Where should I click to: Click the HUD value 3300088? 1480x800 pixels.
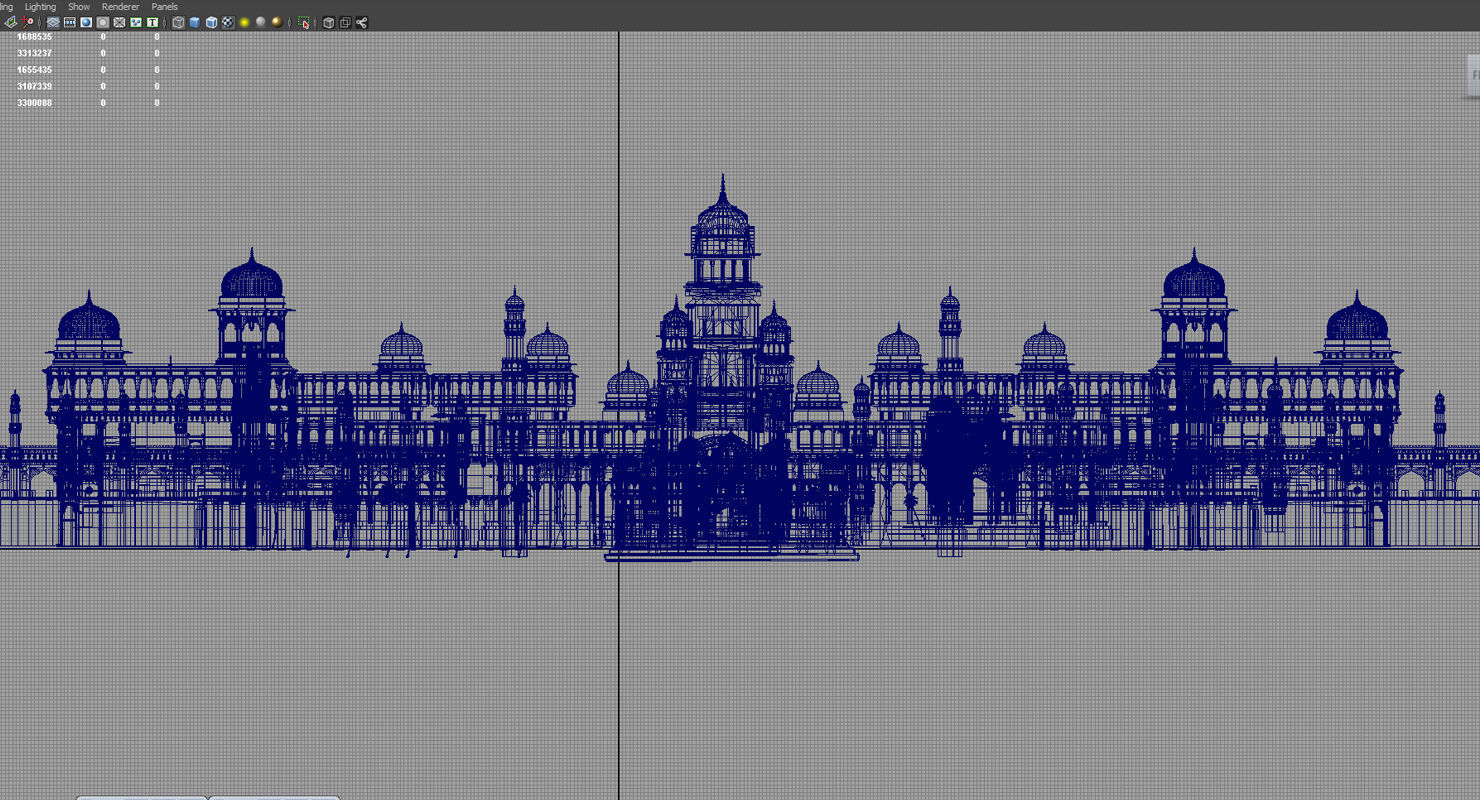point(34,103)
